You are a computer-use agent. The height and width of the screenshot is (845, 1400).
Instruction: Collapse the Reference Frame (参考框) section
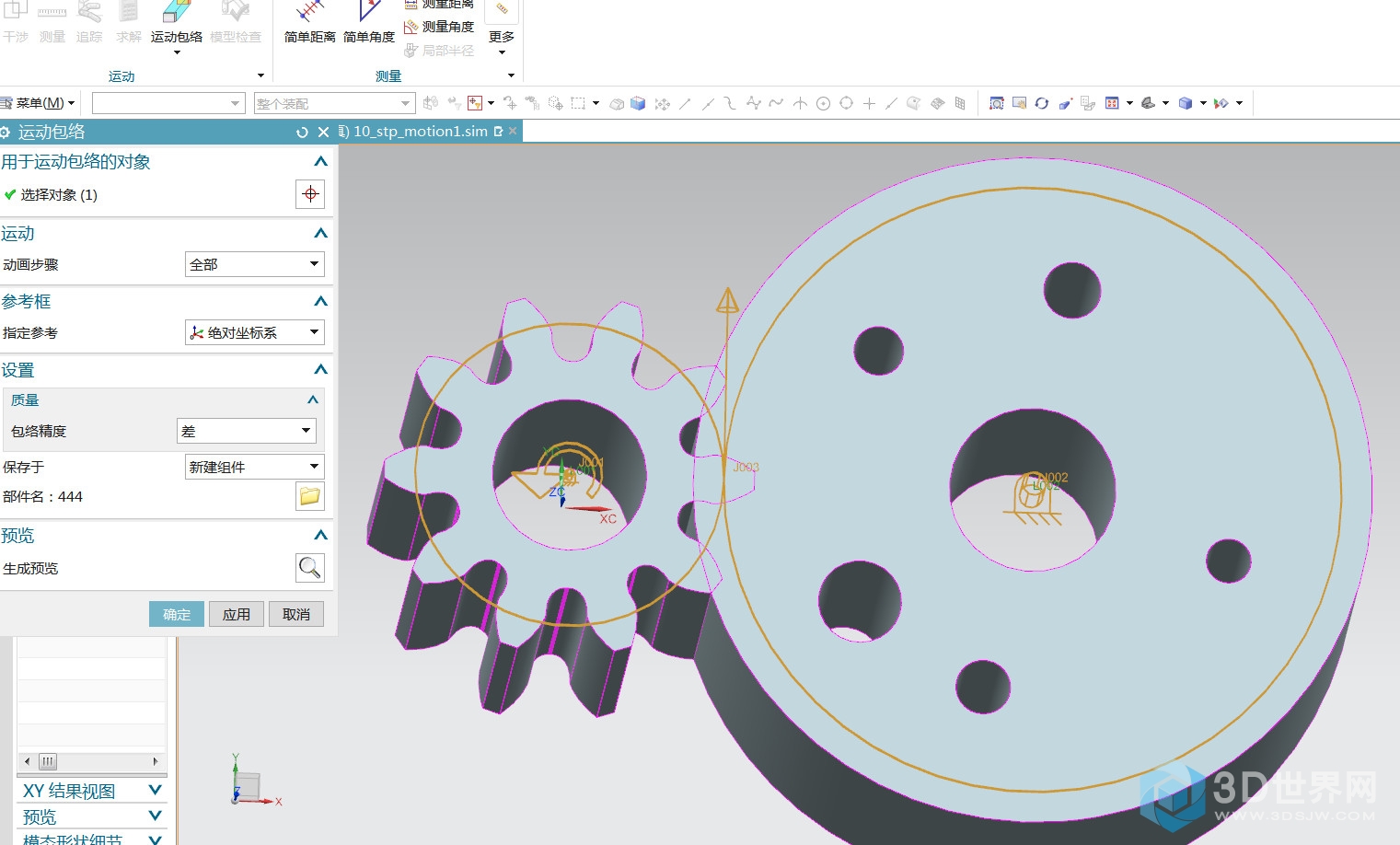[x=320, y=301]
